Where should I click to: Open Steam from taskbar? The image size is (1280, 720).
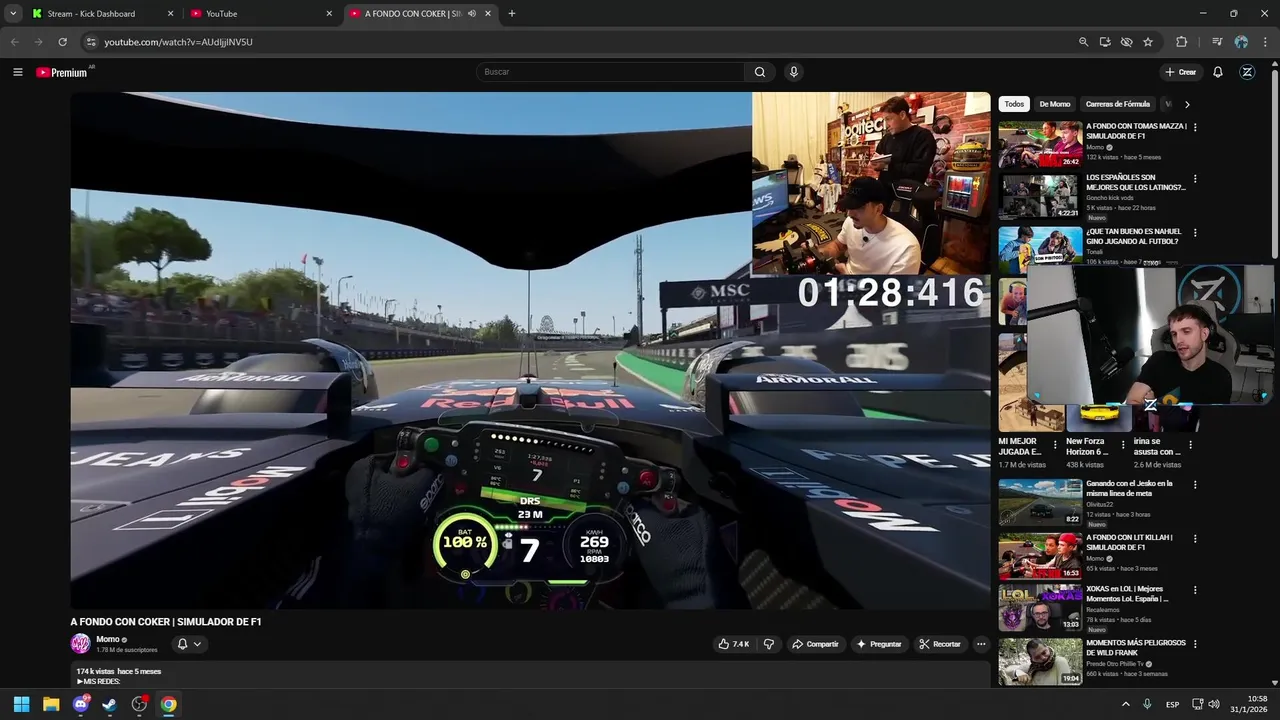[x=110, y=704]
